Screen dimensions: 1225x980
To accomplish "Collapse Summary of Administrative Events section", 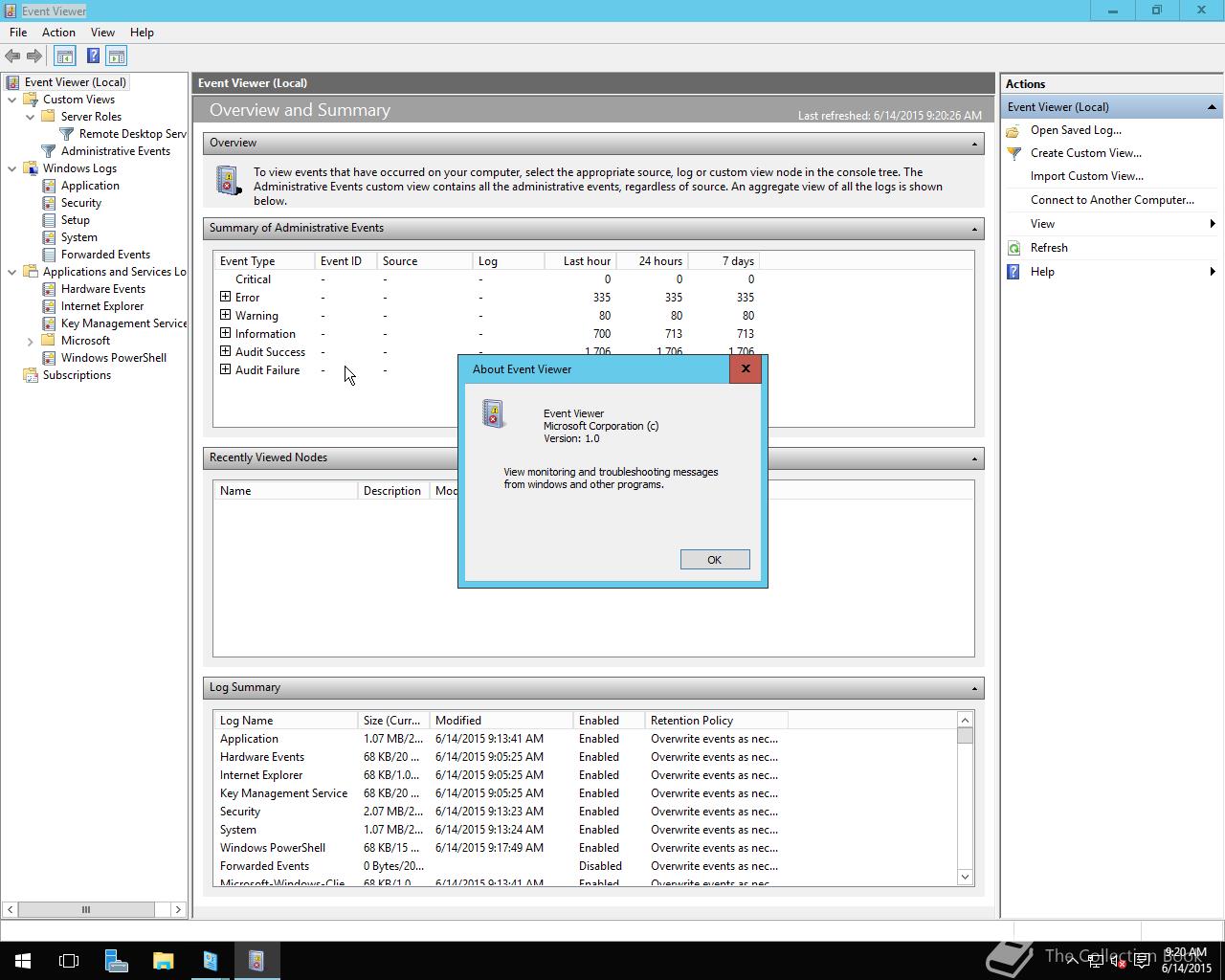I will (974, 229).
